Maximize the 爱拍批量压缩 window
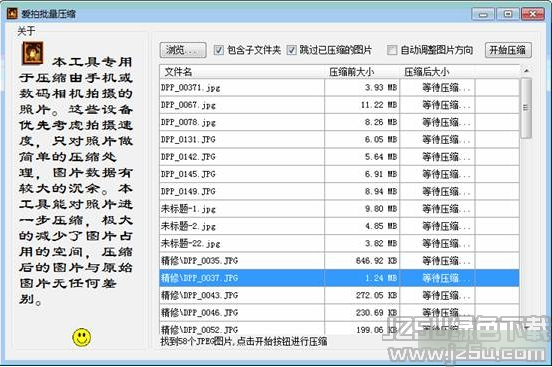Screen dimensions: 552x367 tap(508, 14)
